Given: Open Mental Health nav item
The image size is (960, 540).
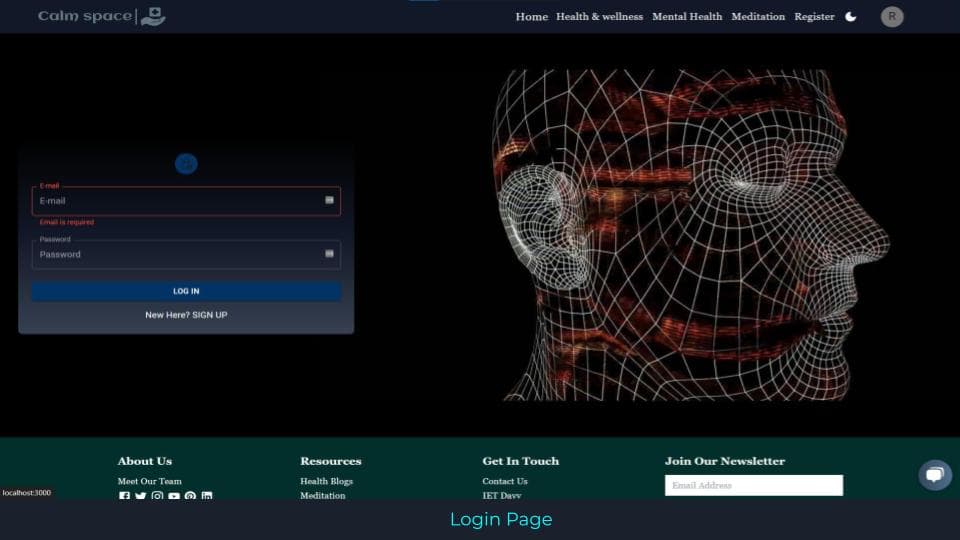Looking at the screenshot, I should tap(687, 17).
